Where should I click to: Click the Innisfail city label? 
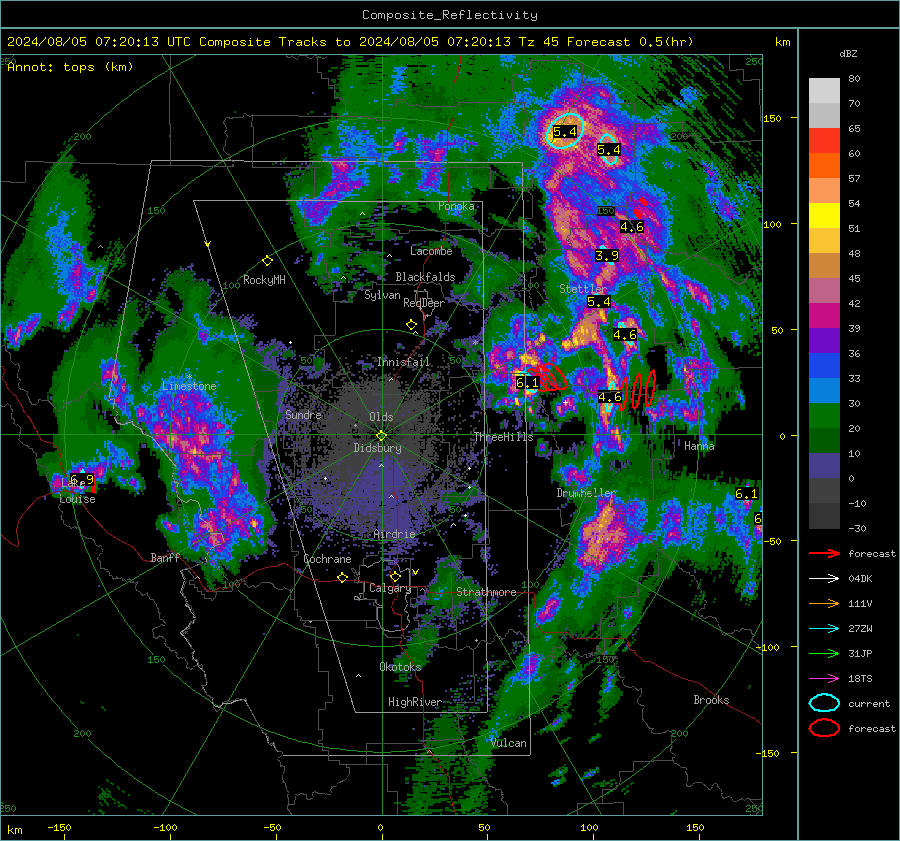pyautogui.click(x=404, y=362)
